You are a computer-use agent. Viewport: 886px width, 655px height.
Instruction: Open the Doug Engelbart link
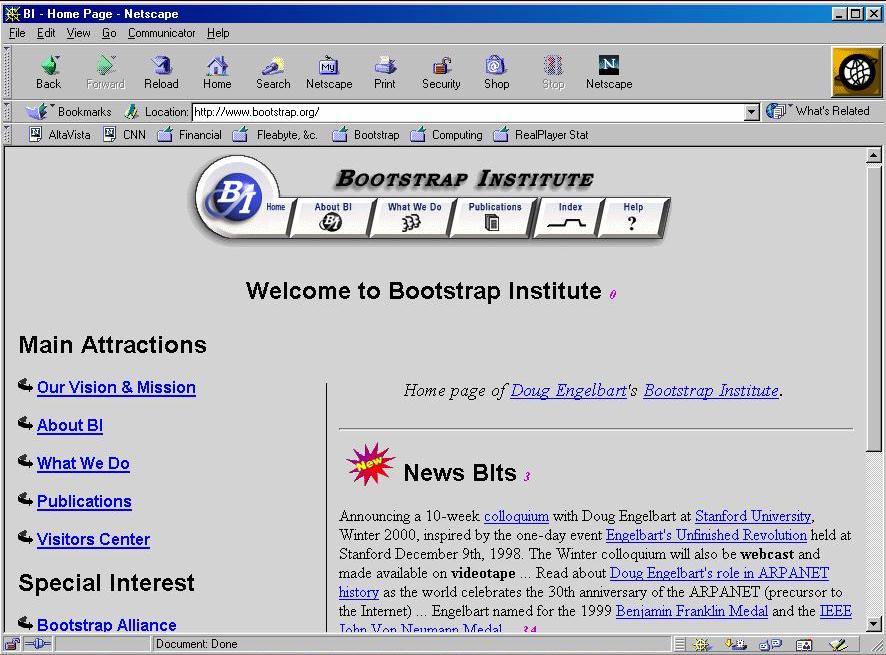(x=568, y=391)
